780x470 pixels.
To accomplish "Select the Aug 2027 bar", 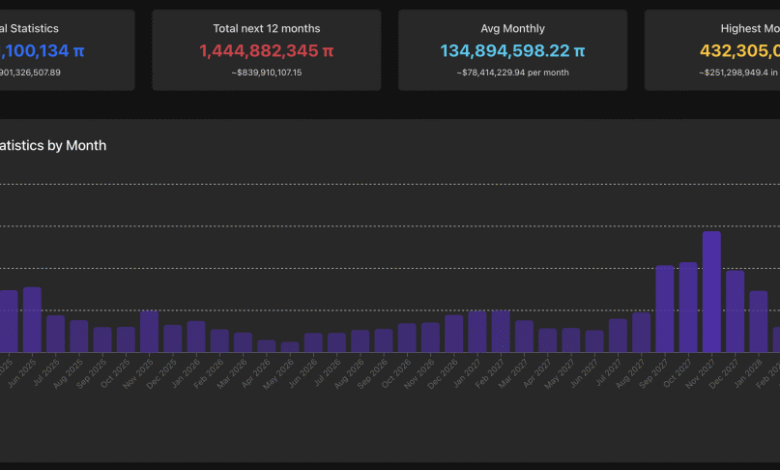I will (641, 332).
